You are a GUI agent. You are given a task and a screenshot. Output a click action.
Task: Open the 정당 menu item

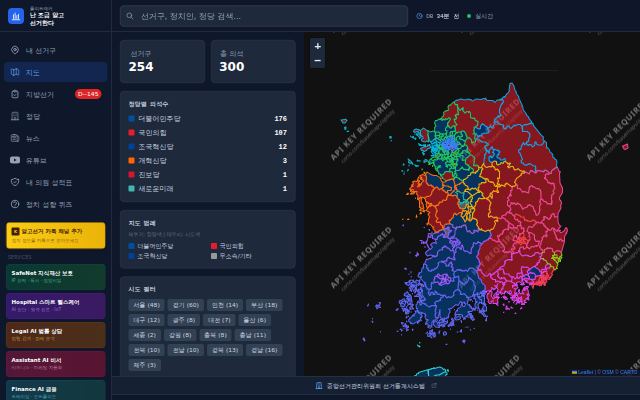click(56, 116)
